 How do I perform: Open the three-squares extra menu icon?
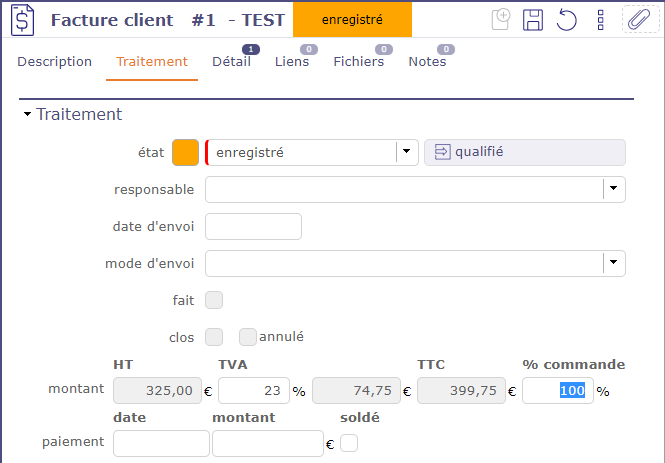coord(600,20)
